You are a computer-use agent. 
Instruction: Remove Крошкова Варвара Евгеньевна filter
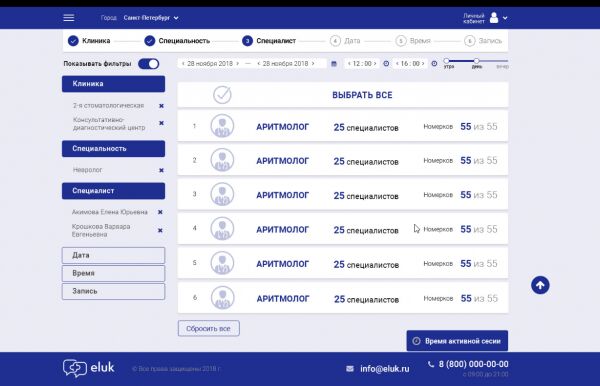(x=160, y=230)
